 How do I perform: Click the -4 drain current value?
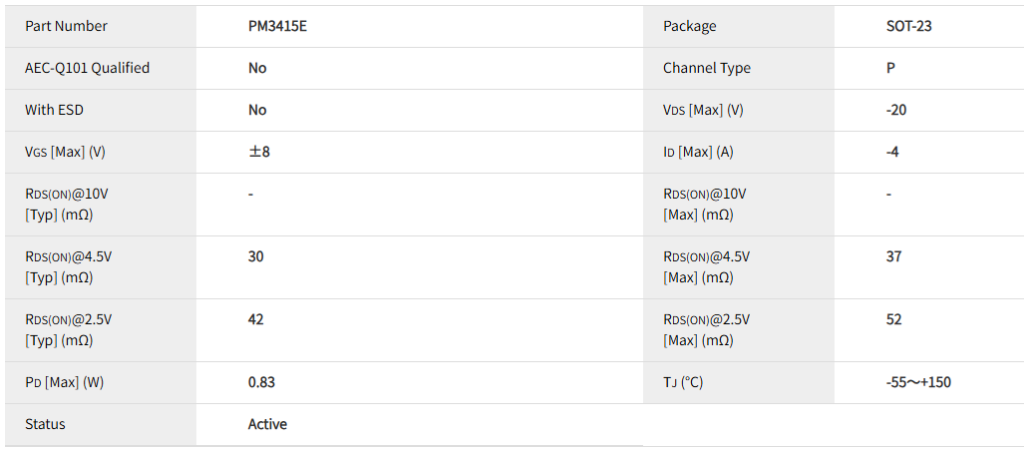coord(892,152)
